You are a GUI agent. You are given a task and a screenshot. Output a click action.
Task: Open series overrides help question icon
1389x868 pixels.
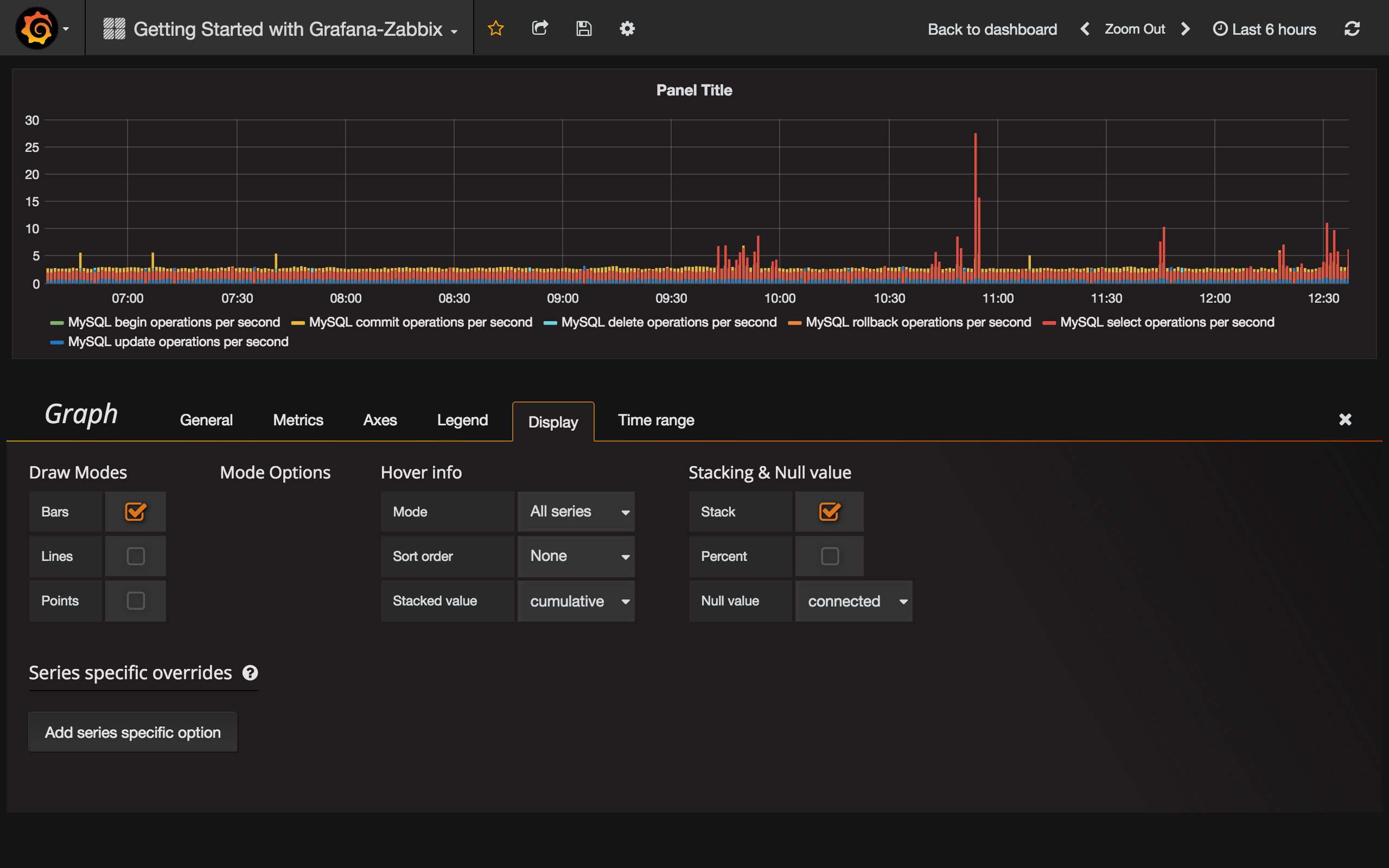click(250, 672)
